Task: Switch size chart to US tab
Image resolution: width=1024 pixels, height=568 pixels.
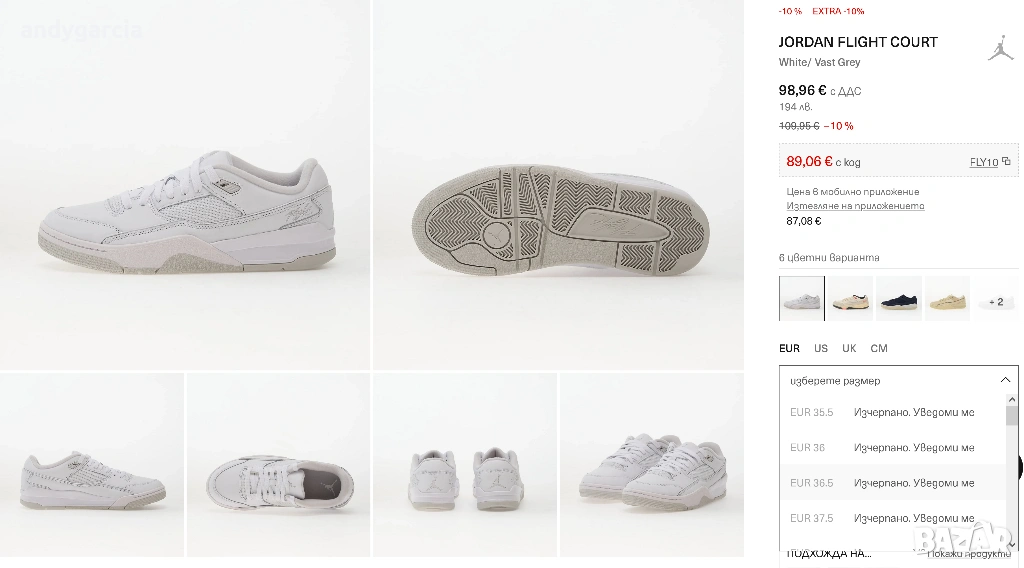Action: [x=821, y=349]
